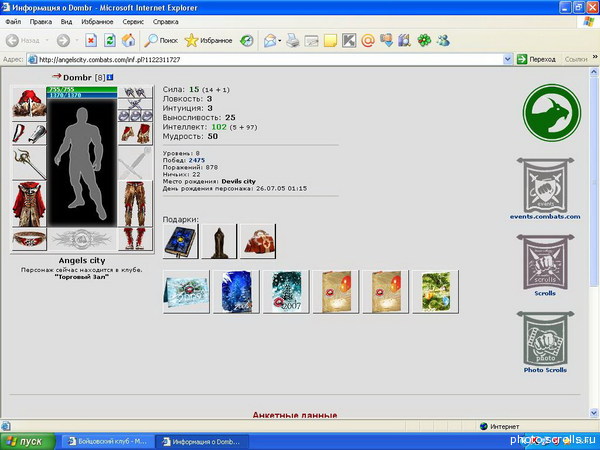Click the blue mana bar 1370/1370

tap(82, 95)
